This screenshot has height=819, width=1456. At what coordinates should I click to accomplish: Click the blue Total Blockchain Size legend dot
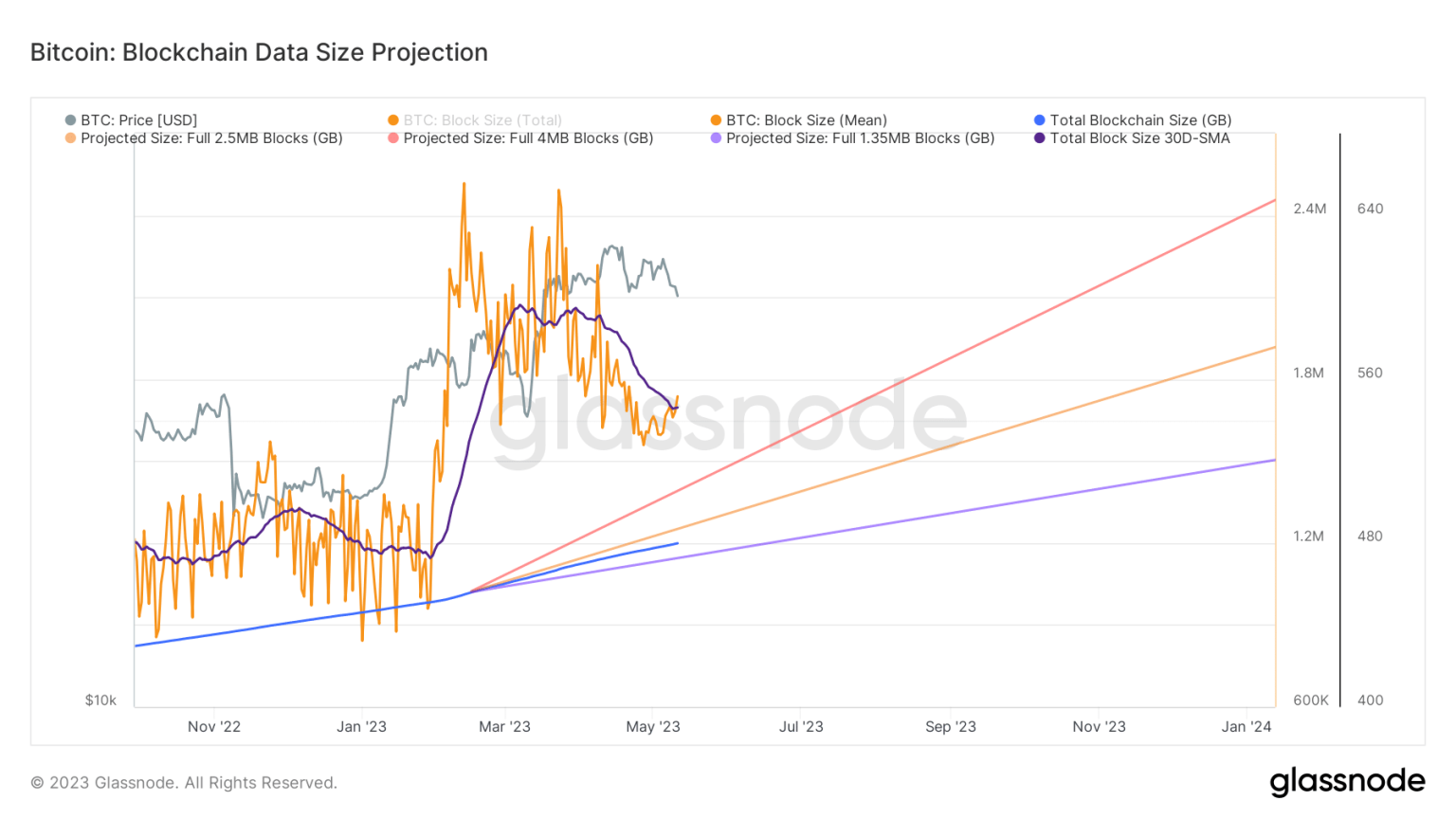pos(1039,120)
